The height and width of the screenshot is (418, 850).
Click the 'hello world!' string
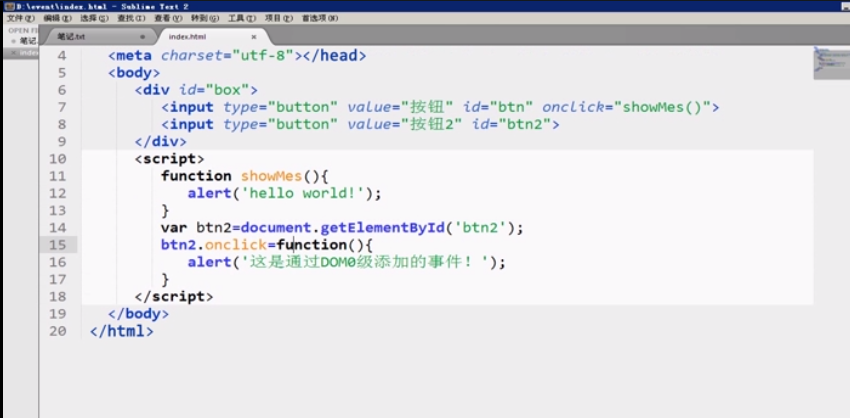[x=302, y=194]
